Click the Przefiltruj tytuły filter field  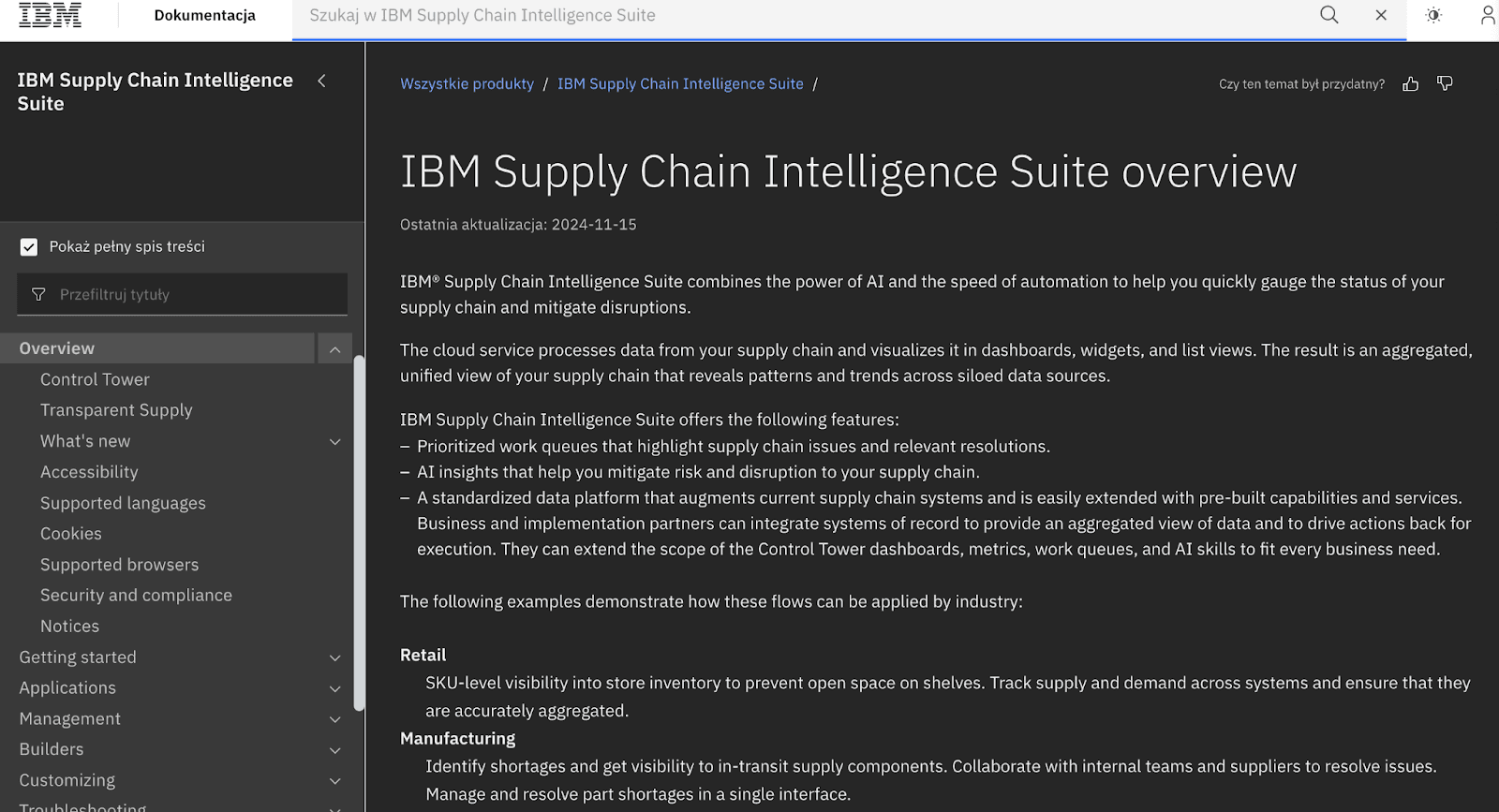click(x=182, y=294)
